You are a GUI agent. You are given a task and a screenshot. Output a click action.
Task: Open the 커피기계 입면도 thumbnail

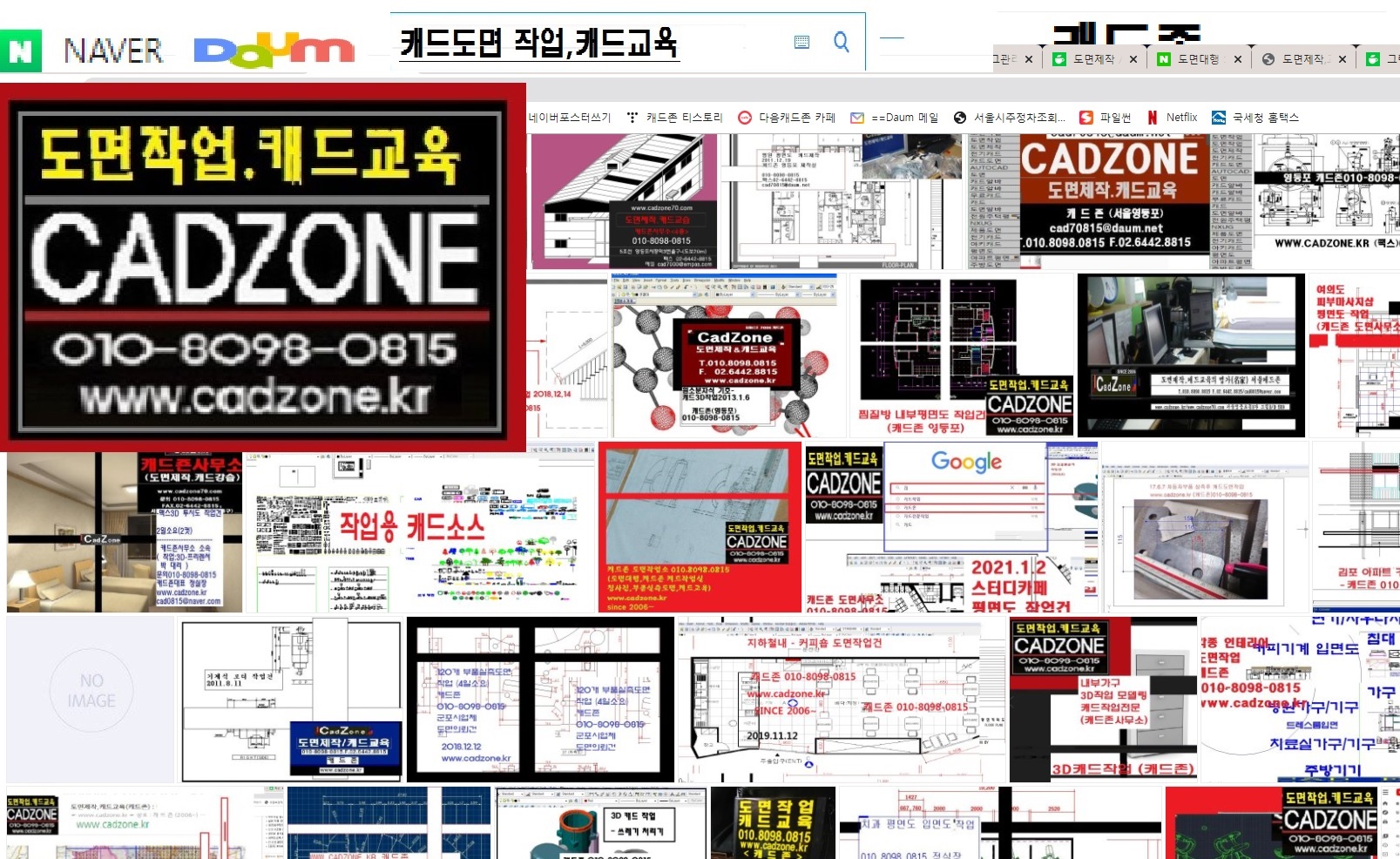point(1300,698)
